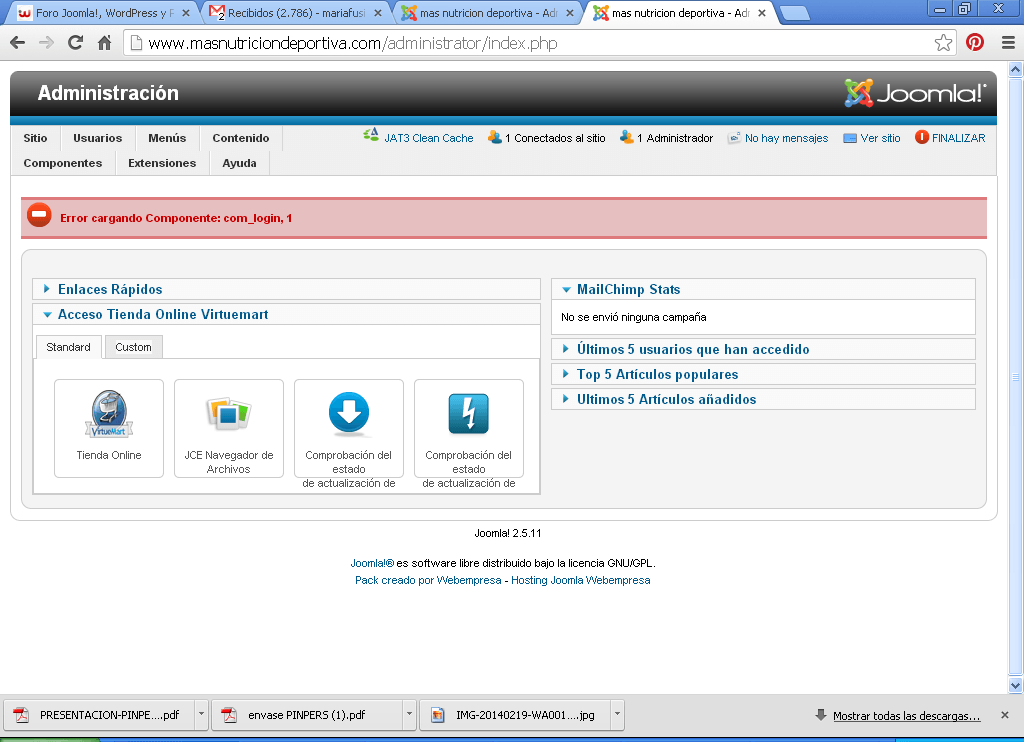1024x742 pixels.
Task: Open the Extensiones menu
Action: (162, 163)
